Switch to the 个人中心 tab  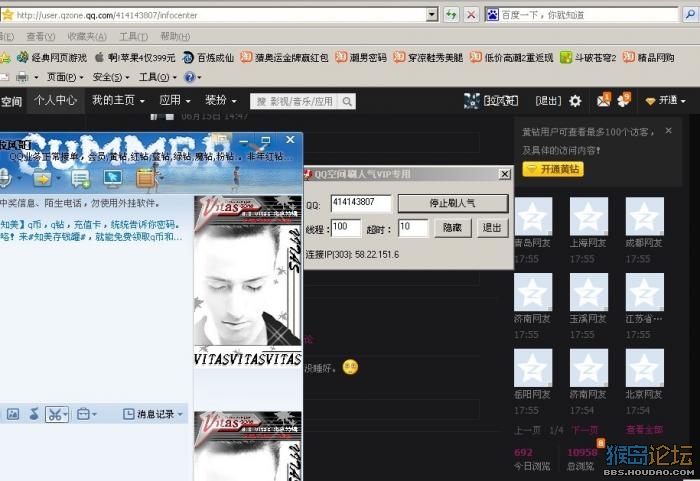coord(55,100)
